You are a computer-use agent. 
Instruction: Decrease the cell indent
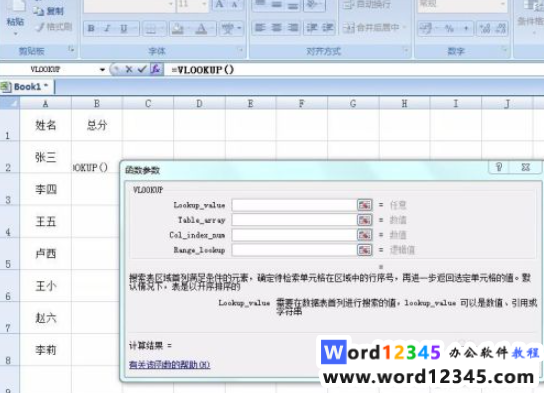click(x=311, y=28)
